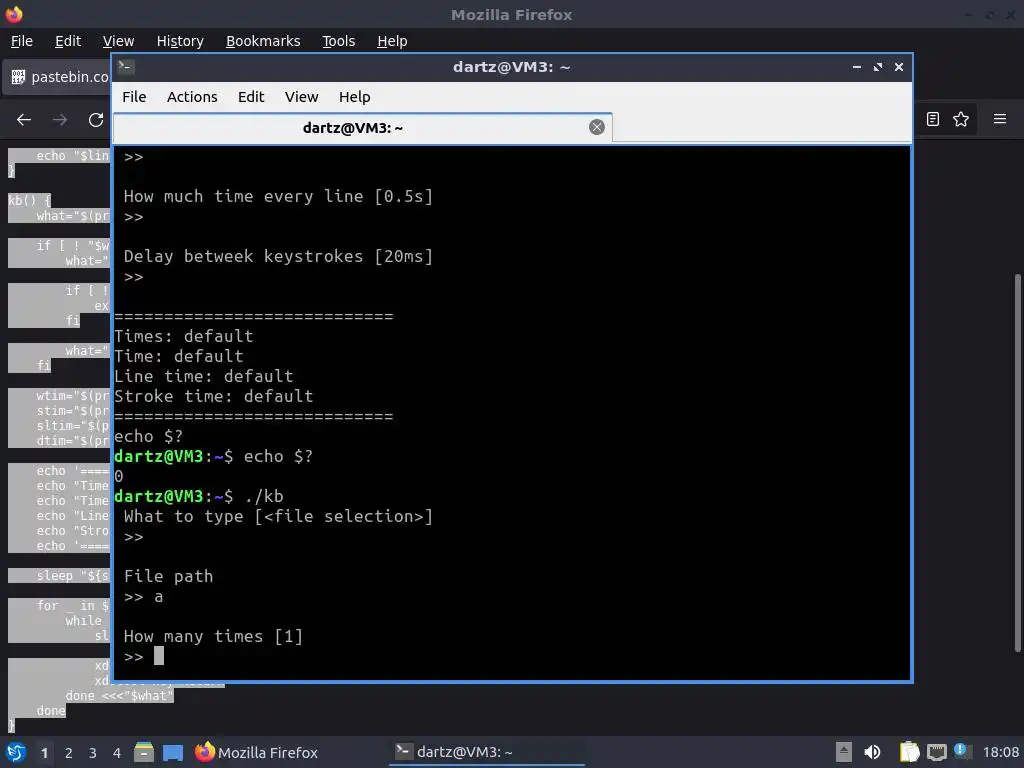
Task: Click 'How much time every line [0.5s]' text
Action: pos(278,196)
